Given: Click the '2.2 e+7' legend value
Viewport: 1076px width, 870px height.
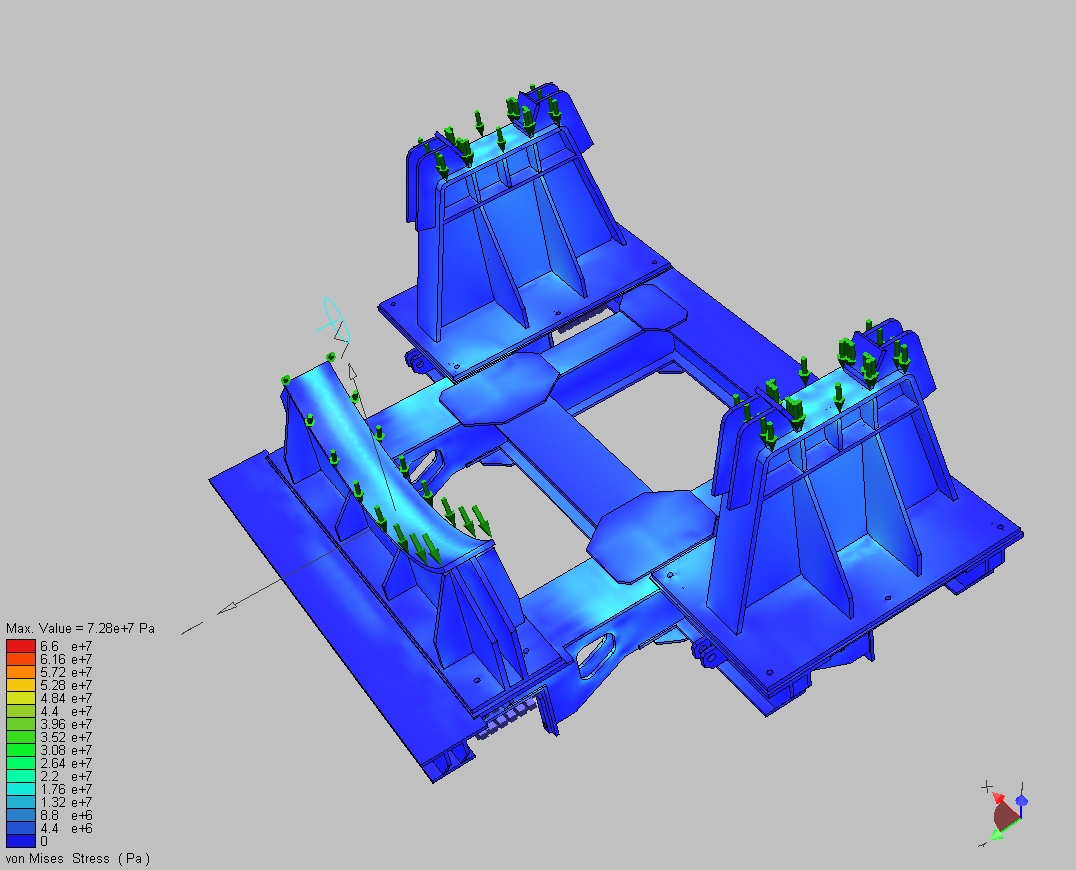Looking at the screenshot, I should [x=66, y=777].
